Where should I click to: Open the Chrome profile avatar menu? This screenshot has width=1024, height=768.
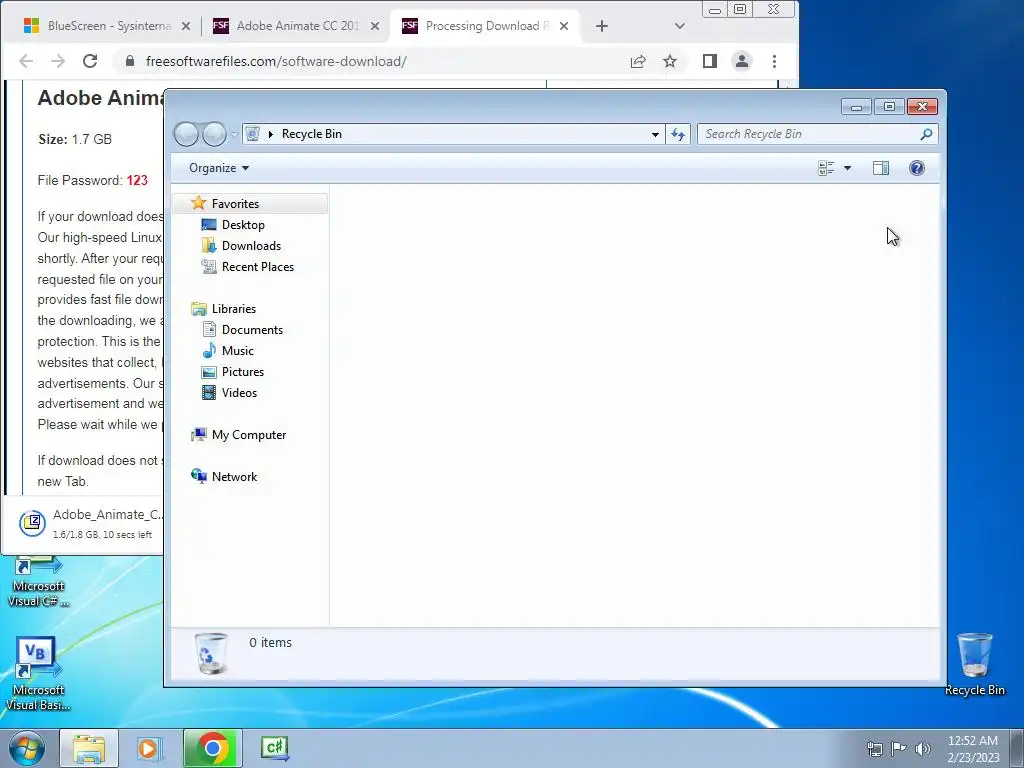click(742, 61)
